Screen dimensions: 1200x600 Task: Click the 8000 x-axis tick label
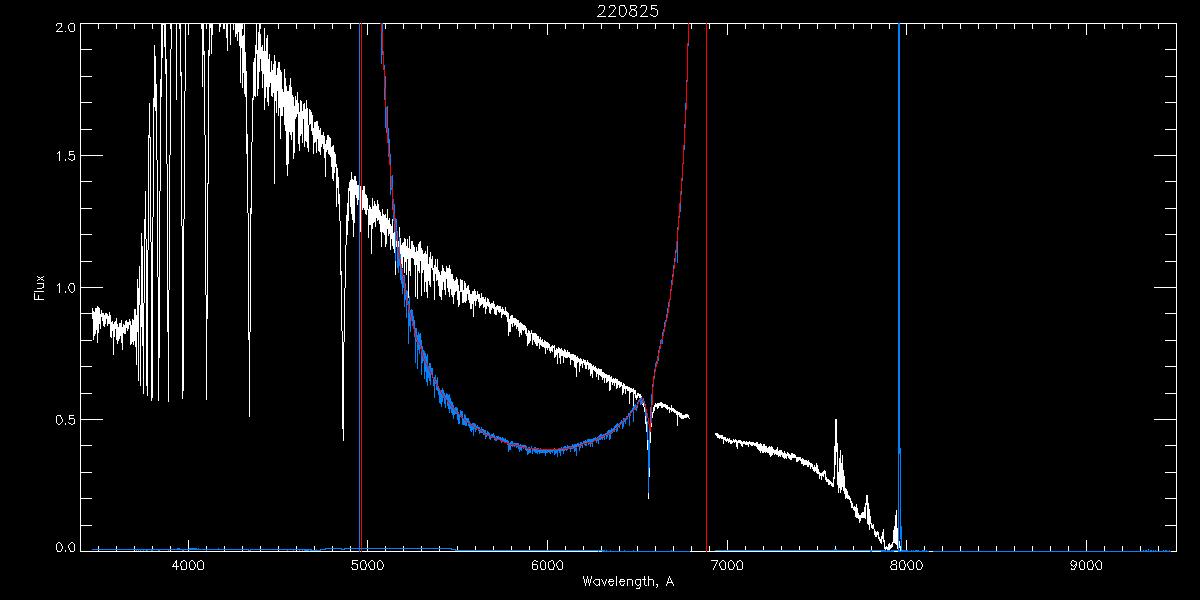pyautogui.click(x=906, y=566)
